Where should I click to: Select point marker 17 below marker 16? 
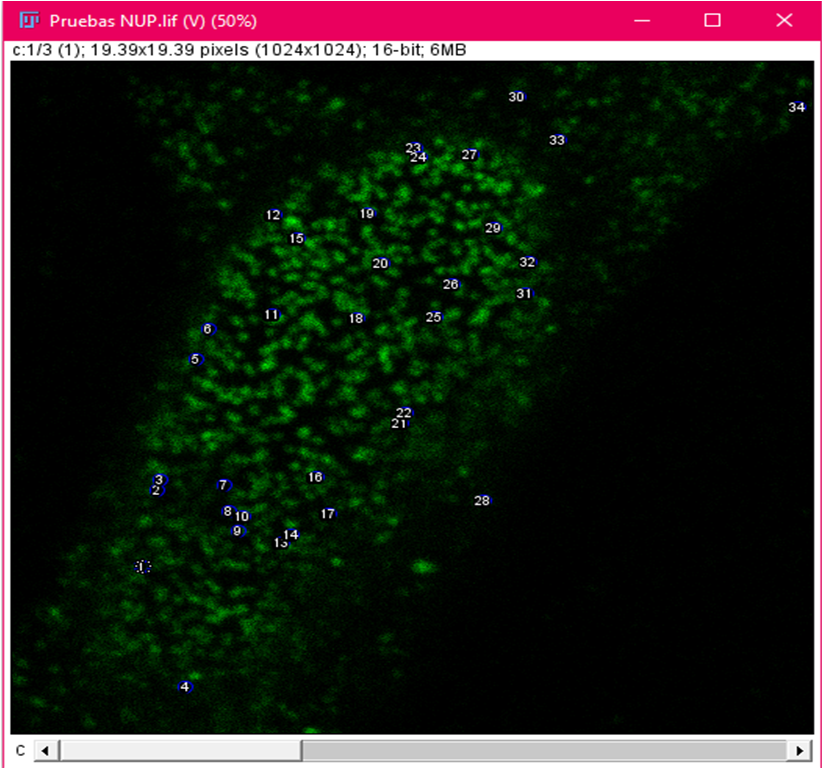[327, 513]
